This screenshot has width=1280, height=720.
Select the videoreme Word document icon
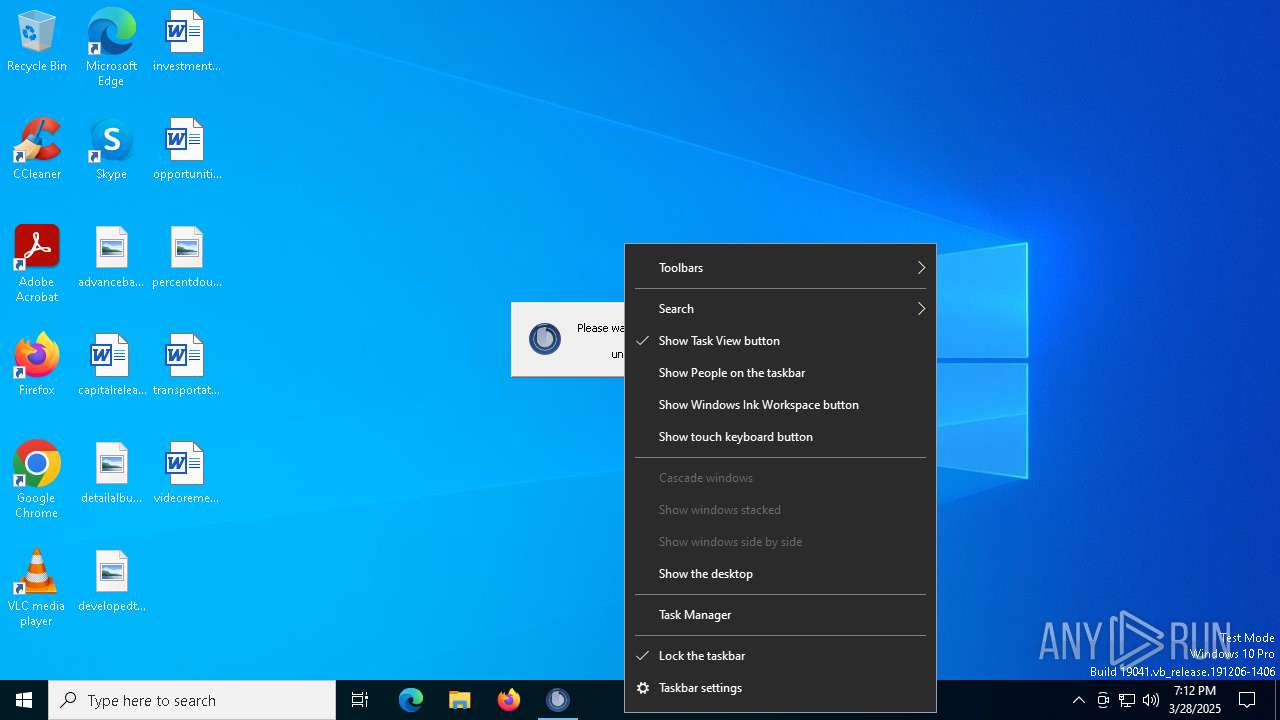click(186, 474)
